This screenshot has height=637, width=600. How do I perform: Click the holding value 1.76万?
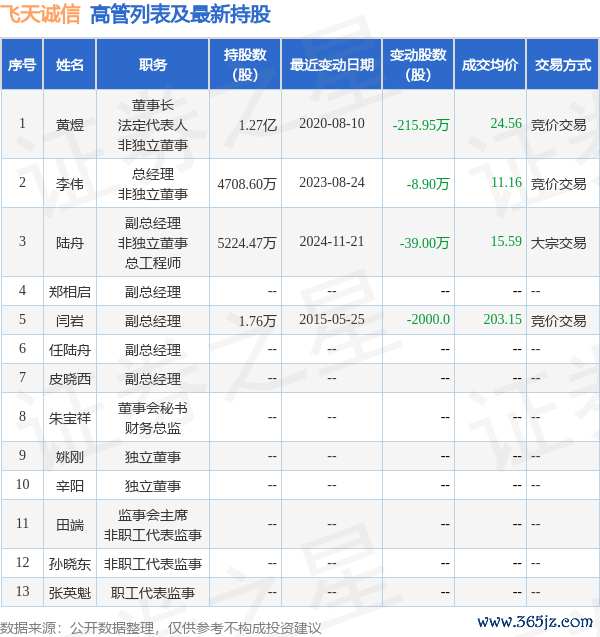(x=258, y=321)
